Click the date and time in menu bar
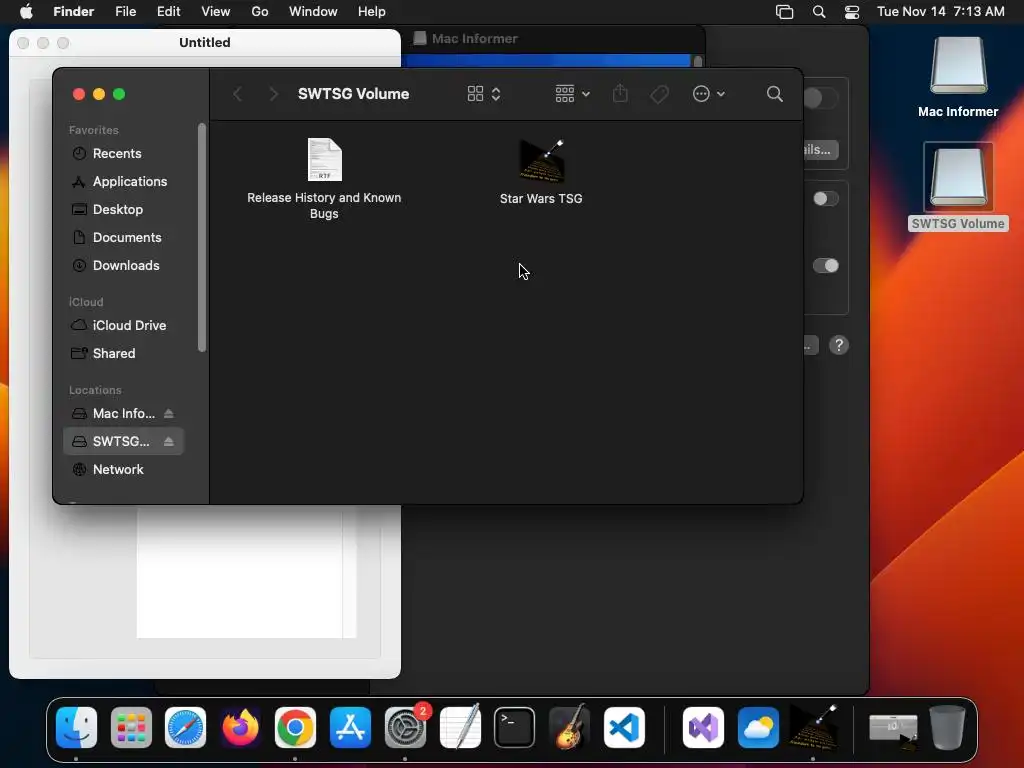The image size is (1024, 768). pyautogui.click(x=940, y=12)
